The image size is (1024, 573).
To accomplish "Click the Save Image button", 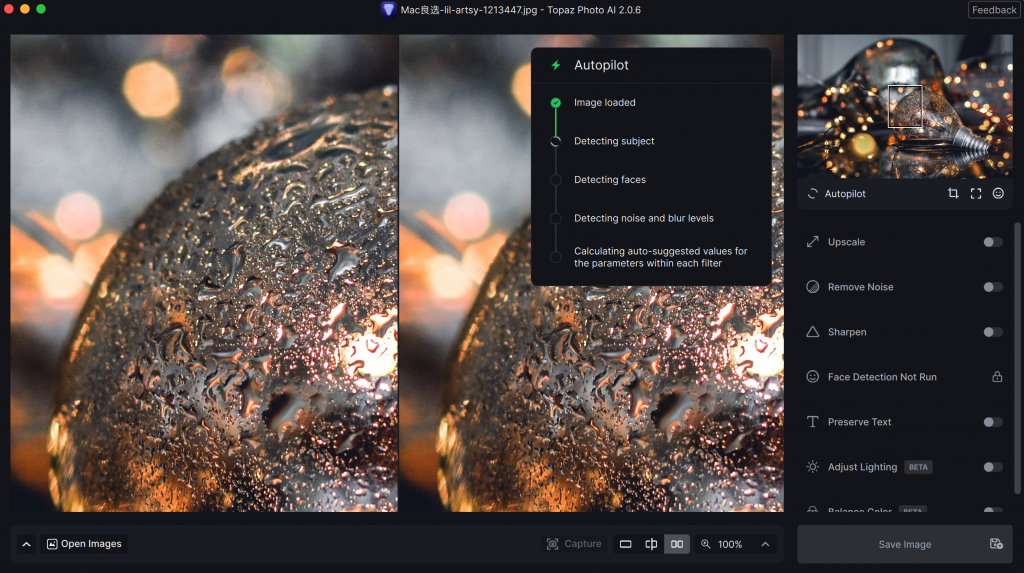I will [904, 544].
